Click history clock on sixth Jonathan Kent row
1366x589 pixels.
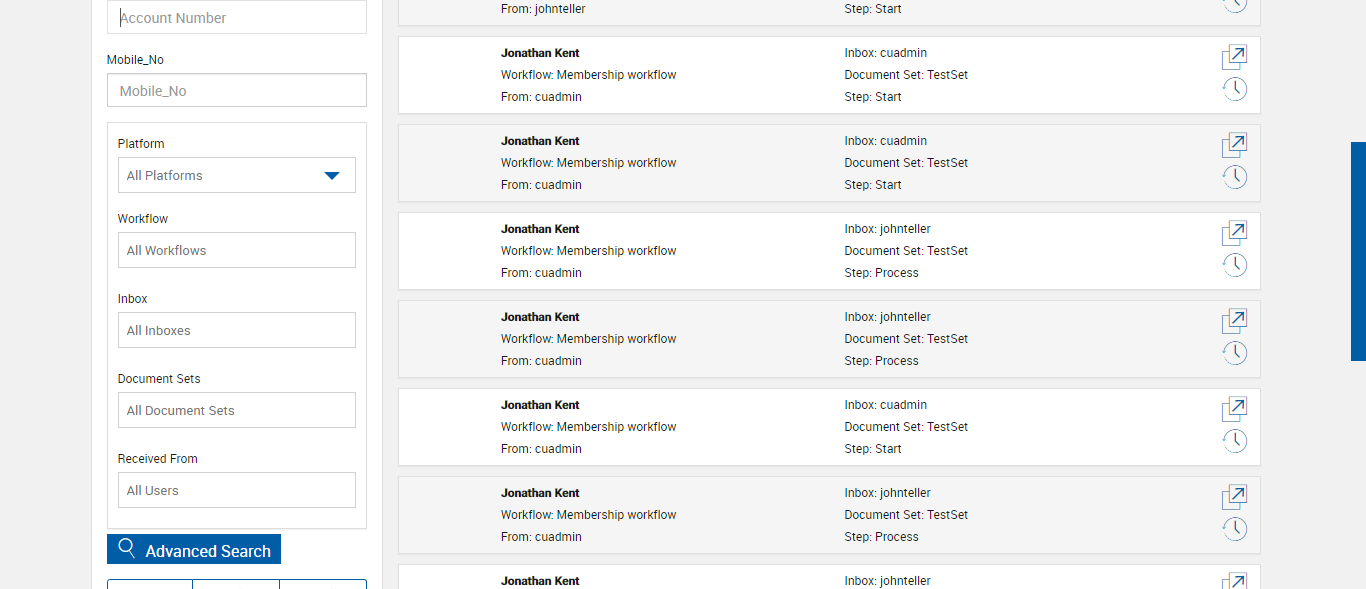pos(1235,529)
